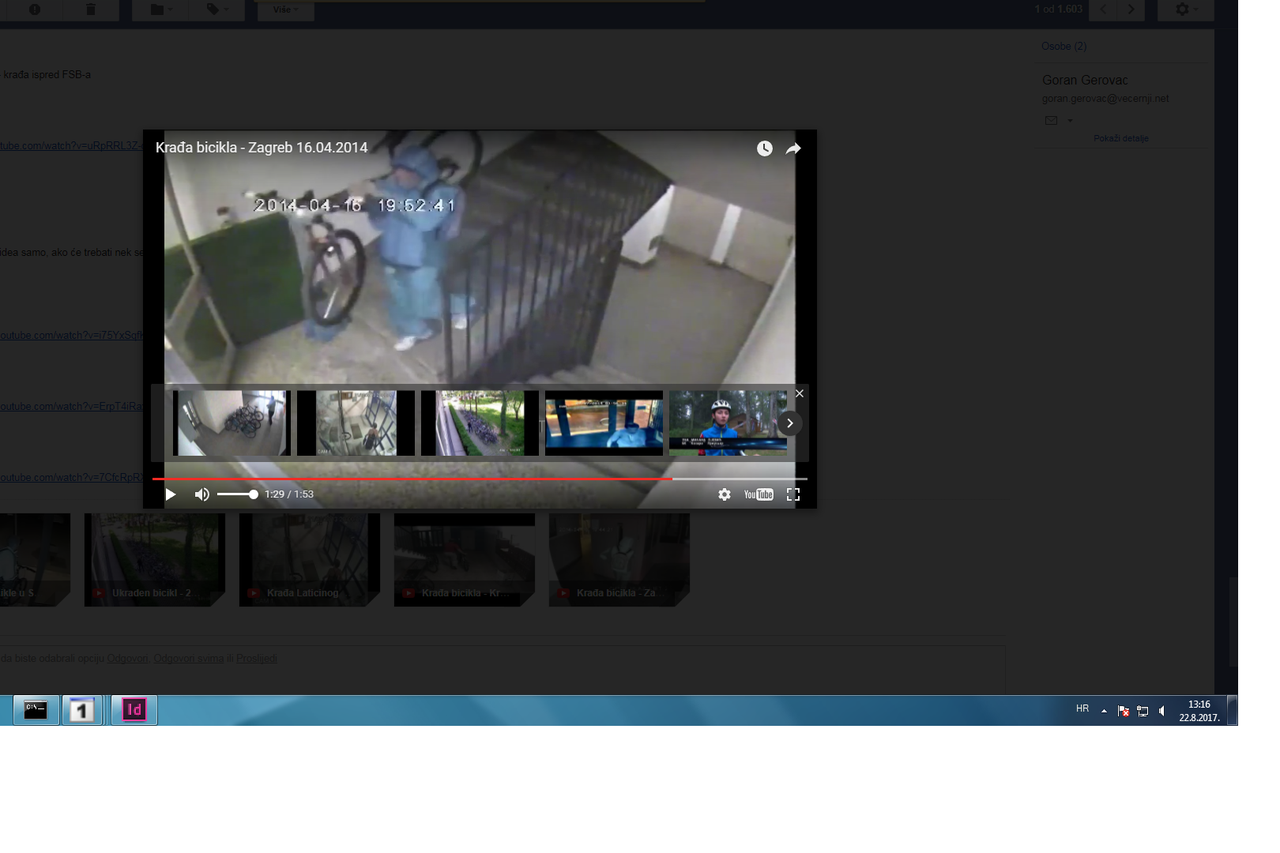This screenshot has width=1280, height=853.
Task: Adjust the video volume slider
Action: click(238, 495)
